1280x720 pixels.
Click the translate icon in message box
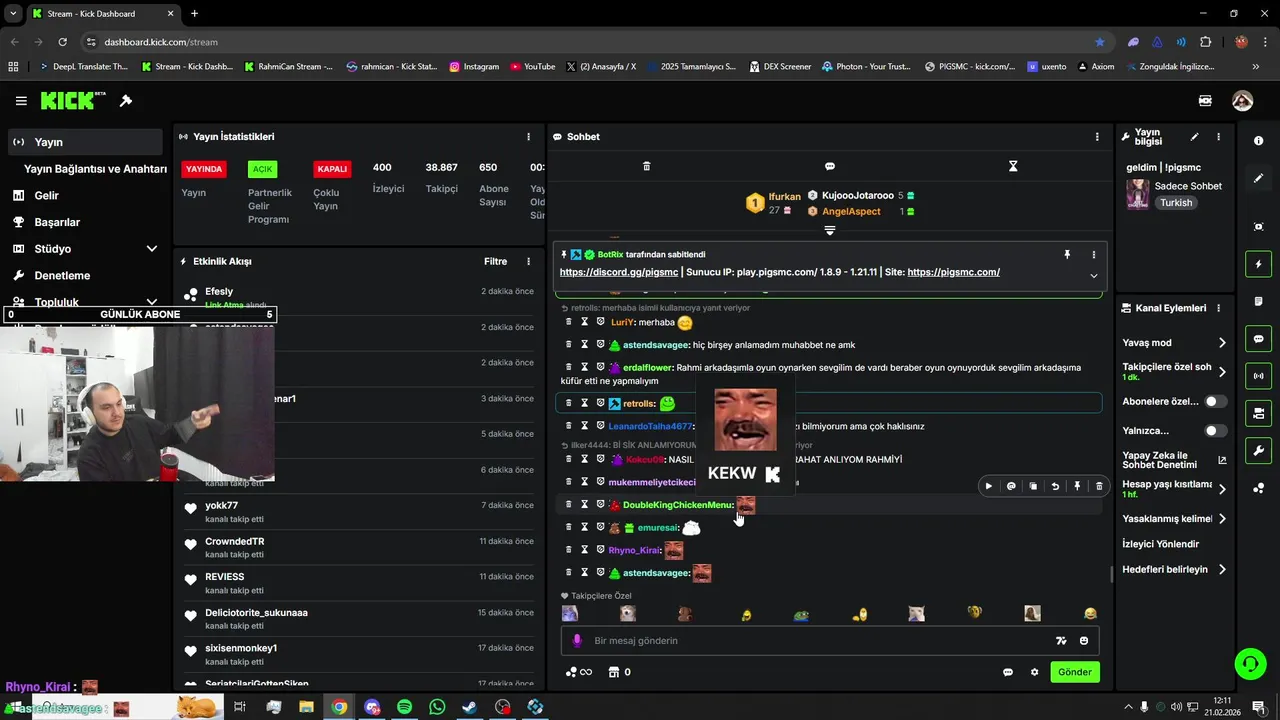pyautogui.click(x=1061, y=641)
